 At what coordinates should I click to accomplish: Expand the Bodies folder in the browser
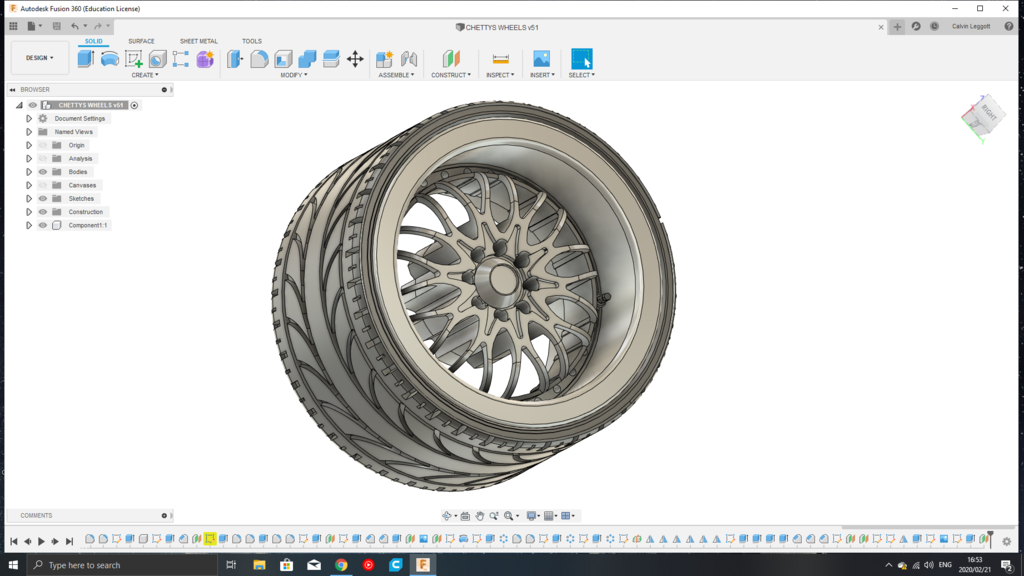tap(29, 171)
